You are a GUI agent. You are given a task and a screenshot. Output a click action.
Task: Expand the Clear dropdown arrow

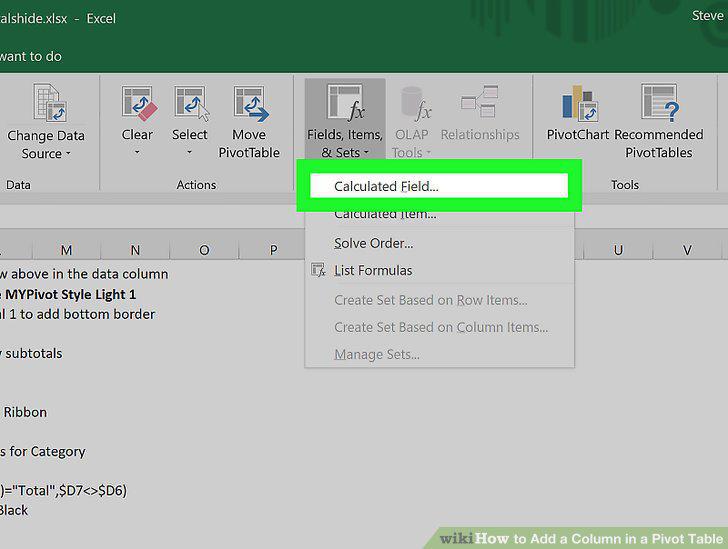click(x=137, y=152)
